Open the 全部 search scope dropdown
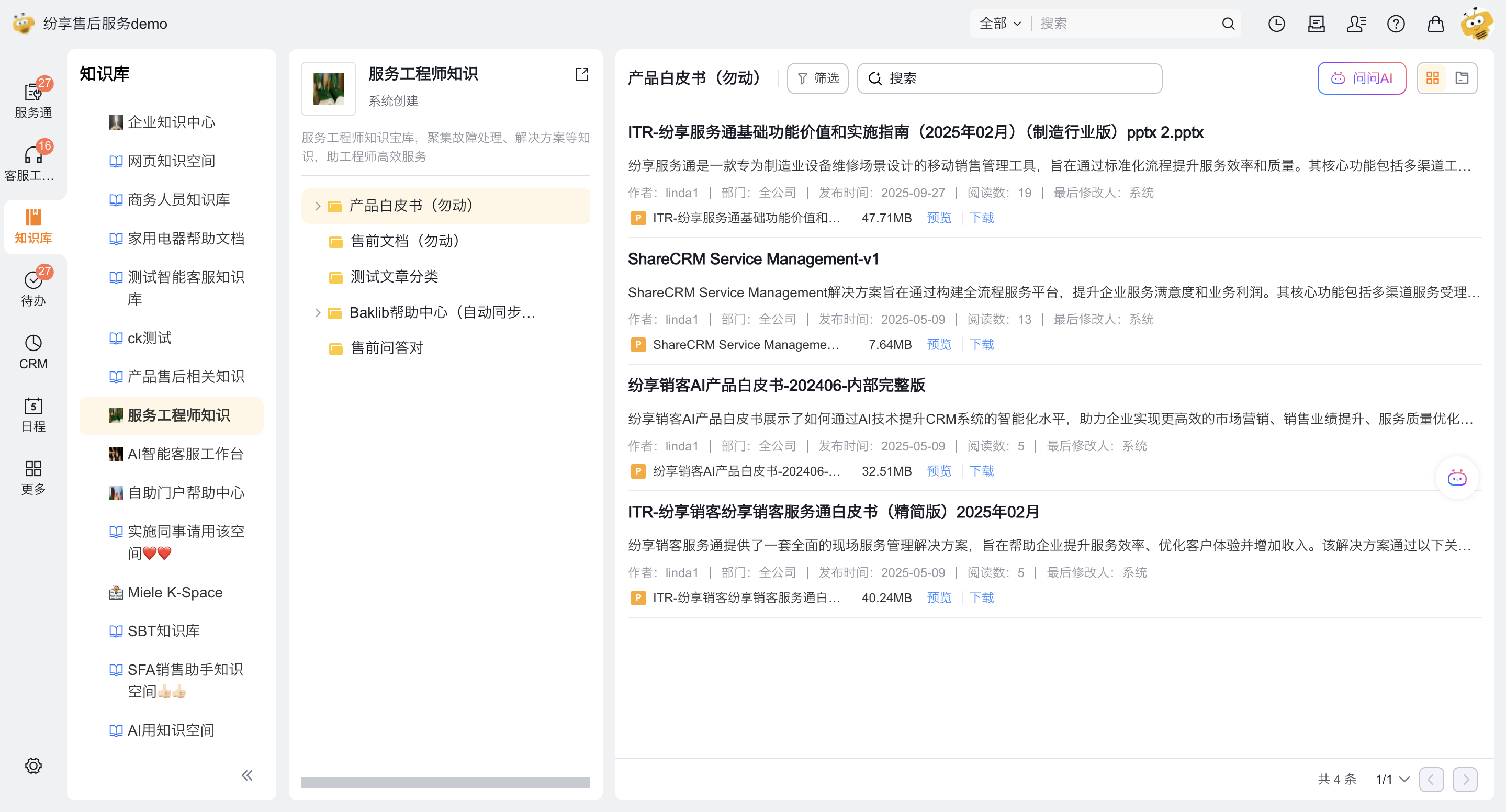Image resolution: width=1506 pixels, height=812 pixels. (x=999, y=24)
